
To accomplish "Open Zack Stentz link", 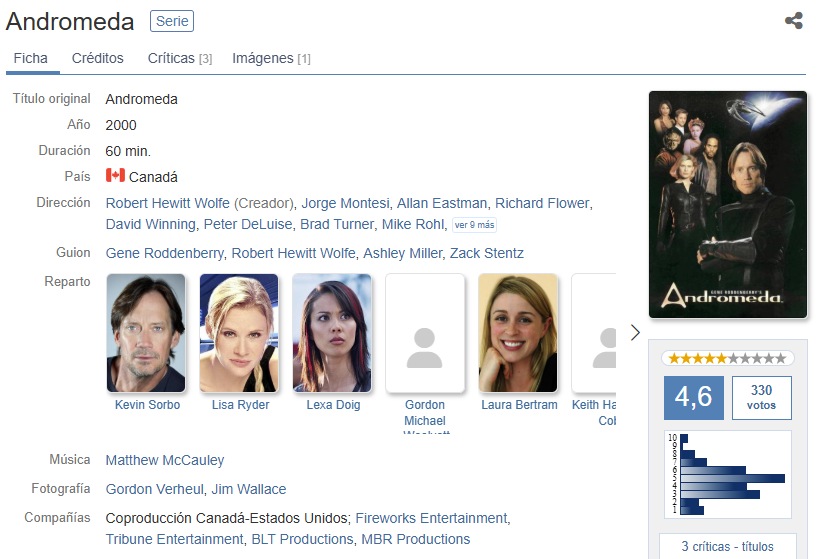I will click(x=487, y=253).
